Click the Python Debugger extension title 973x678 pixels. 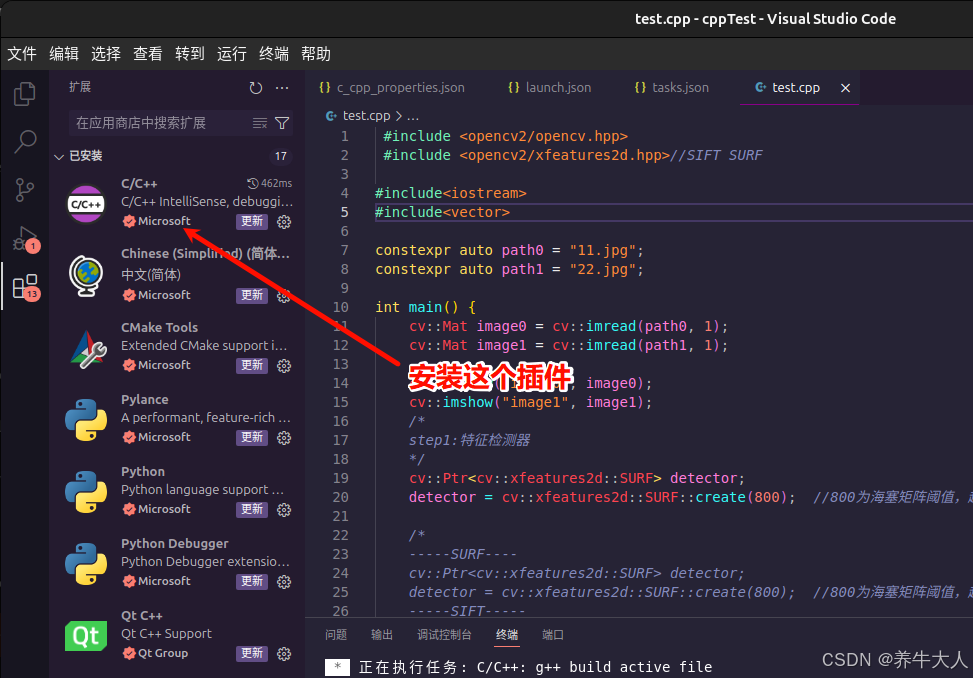(174, 543)
